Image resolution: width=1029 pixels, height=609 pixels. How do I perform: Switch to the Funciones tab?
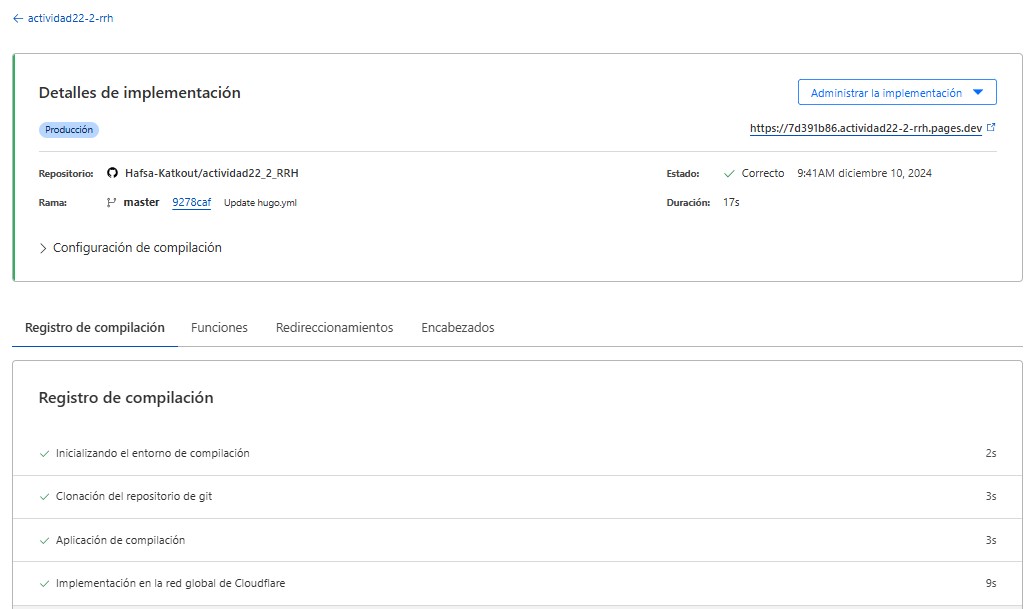(x=219, y=327)
